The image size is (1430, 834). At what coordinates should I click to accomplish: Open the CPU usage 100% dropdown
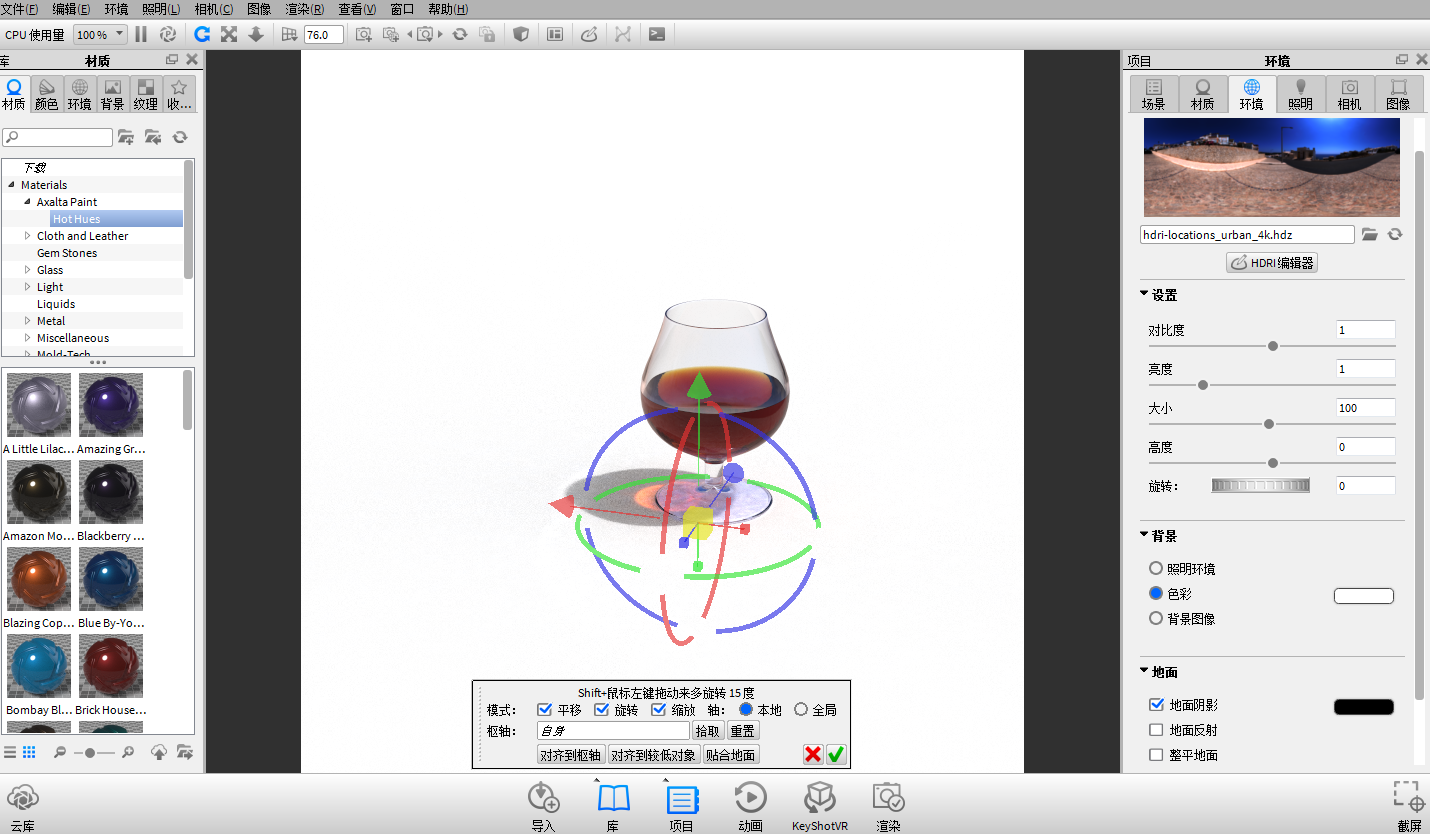point(100,34)
